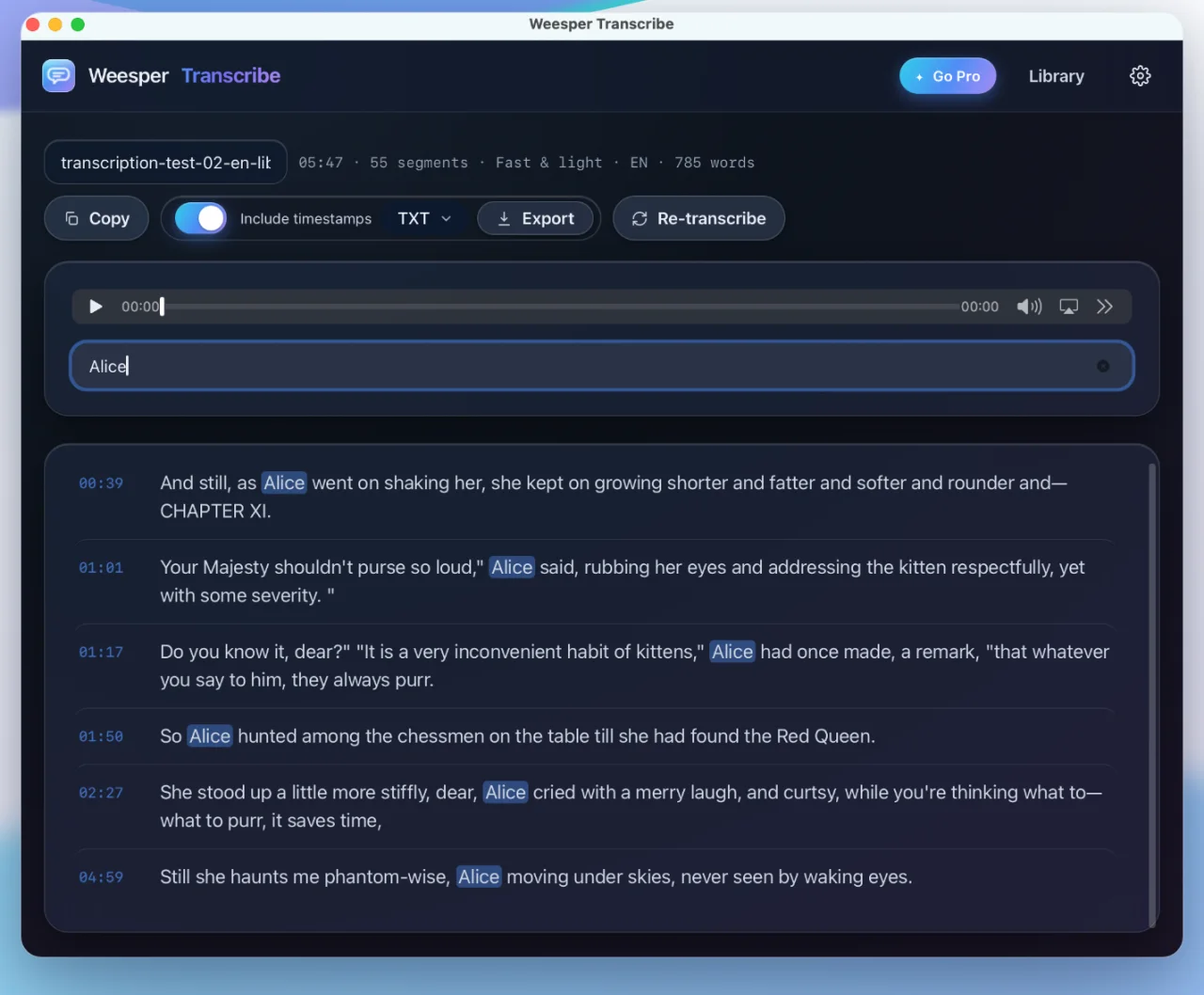Open the Library page
The image size is (1204, 995).
tap(1056, 76)
